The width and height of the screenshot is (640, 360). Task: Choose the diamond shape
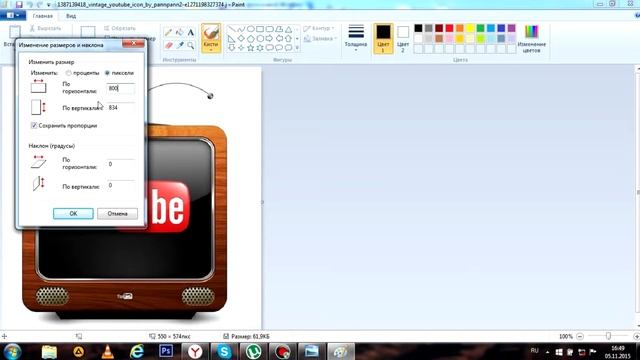click(x=241, y=39)
